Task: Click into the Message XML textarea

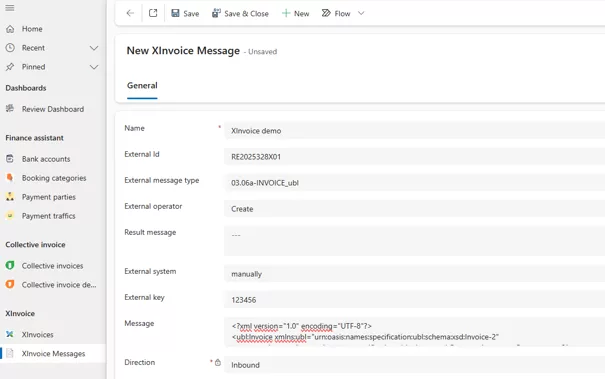Action: click(414, 332)
